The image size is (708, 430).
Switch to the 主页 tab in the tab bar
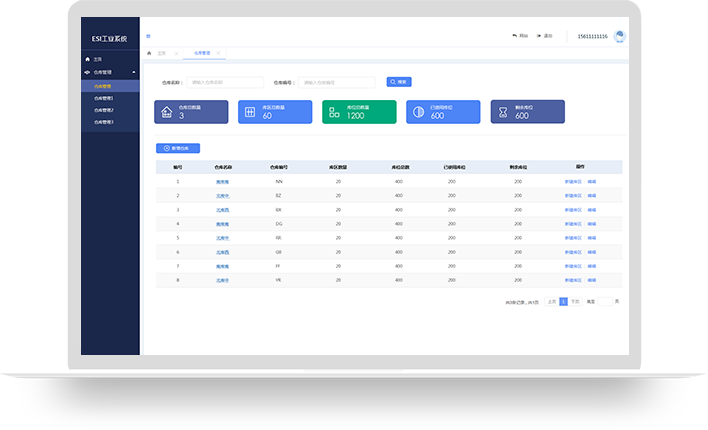pyautogui.click(x=161, y=53)
